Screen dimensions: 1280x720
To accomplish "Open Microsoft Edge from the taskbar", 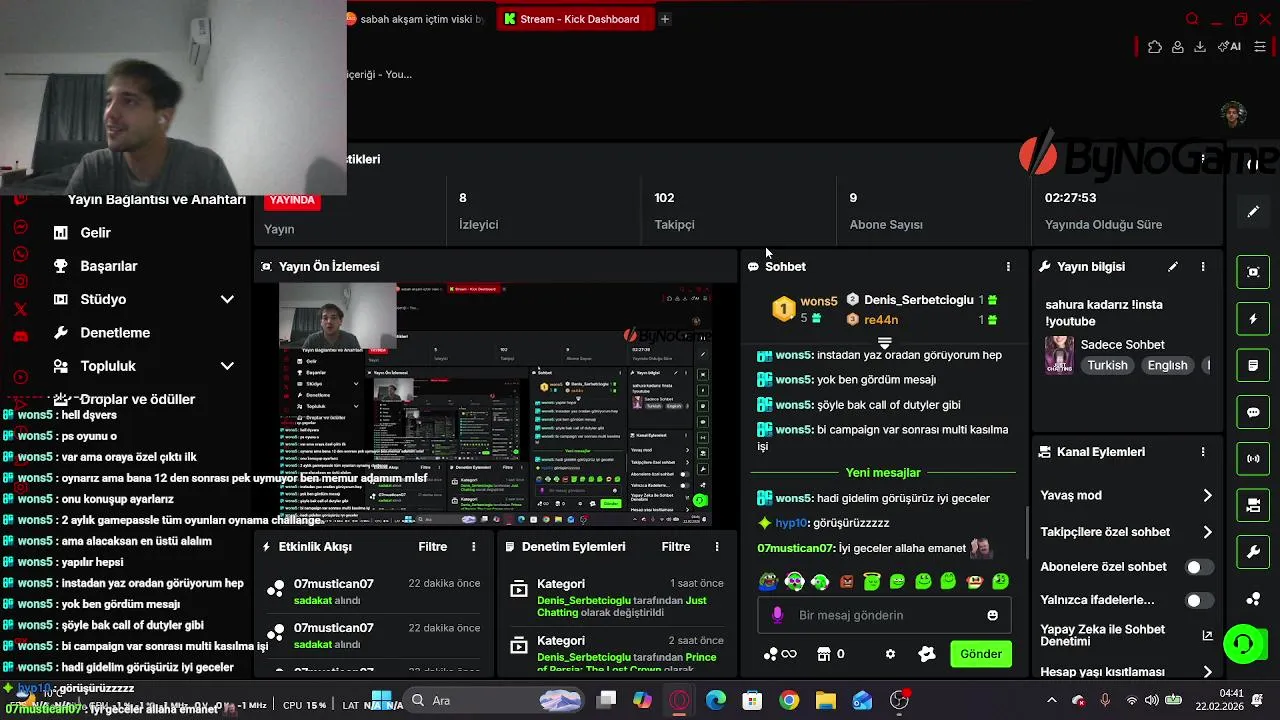I will click(716, 701).
